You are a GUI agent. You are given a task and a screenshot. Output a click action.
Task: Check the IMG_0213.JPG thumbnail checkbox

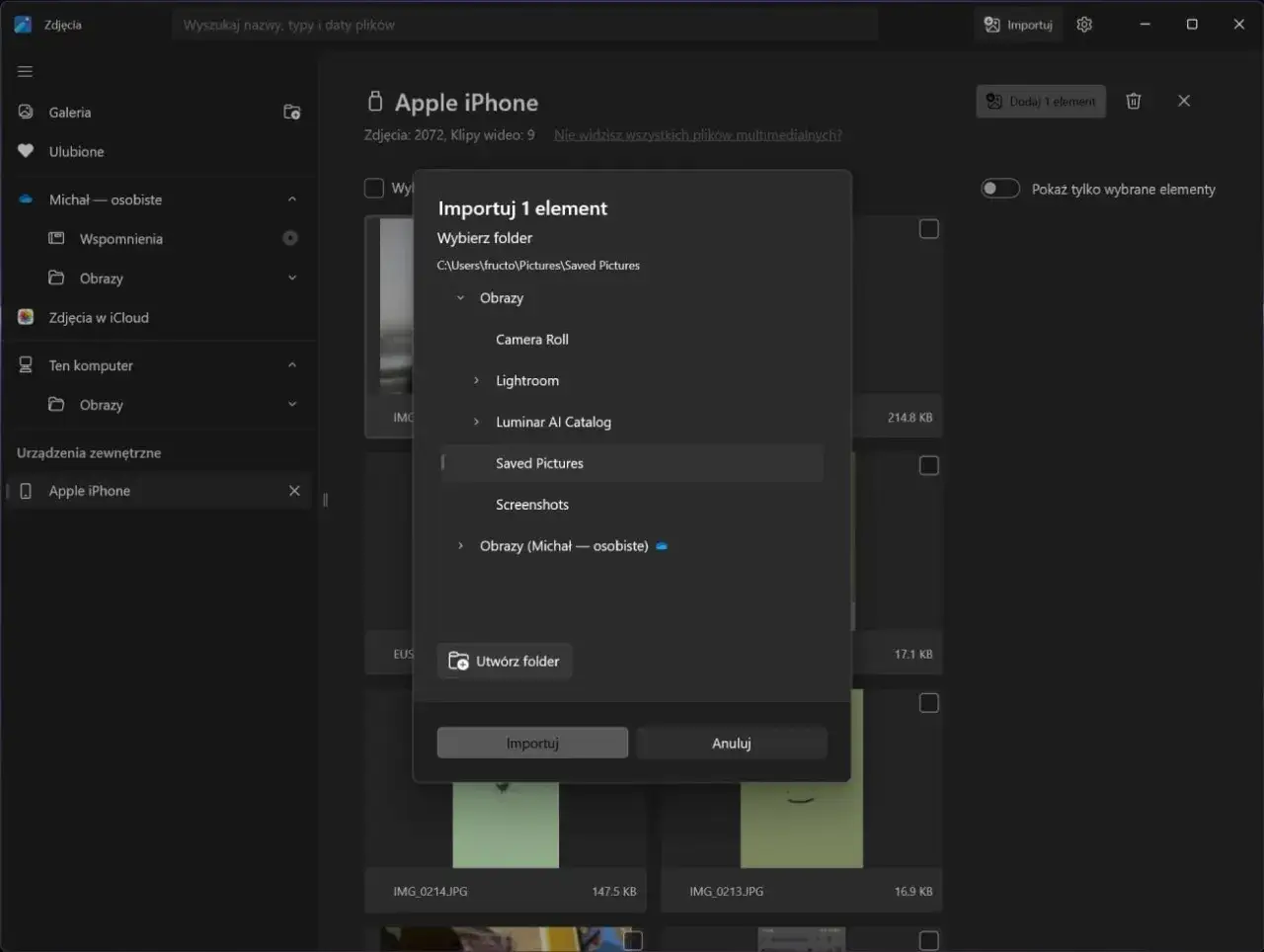928,703
